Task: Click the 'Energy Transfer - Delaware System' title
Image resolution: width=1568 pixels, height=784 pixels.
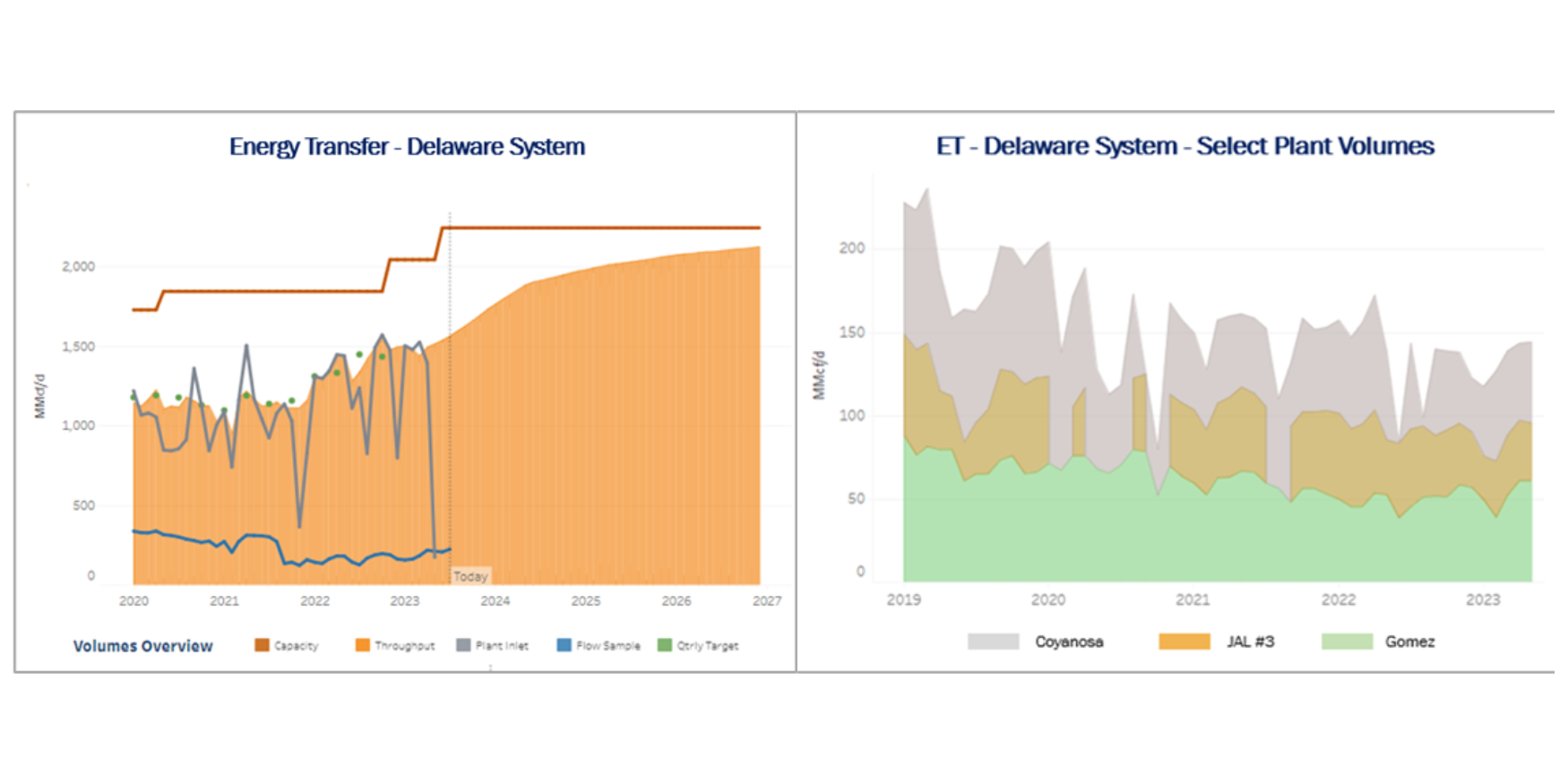Action: (407, 147)
